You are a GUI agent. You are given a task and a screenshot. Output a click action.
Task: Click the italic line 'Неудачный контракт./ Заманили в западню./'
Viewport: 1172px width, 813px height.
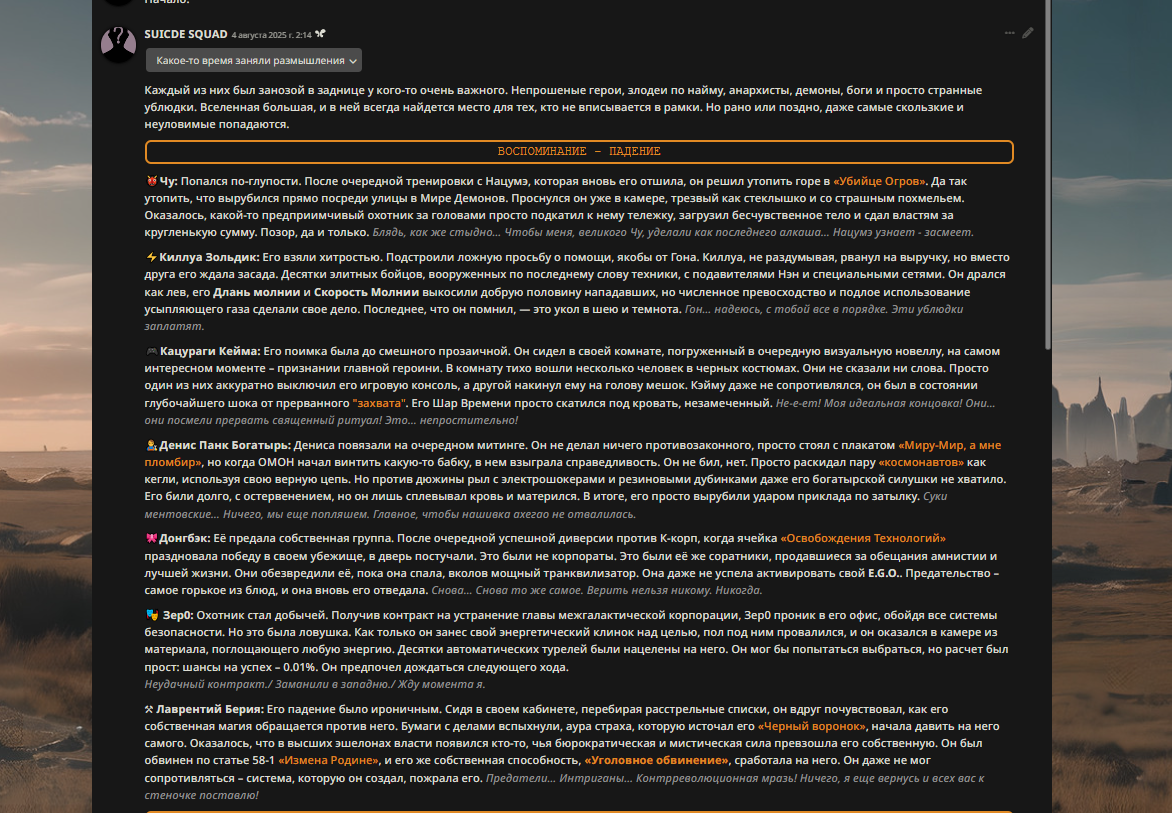[x=268, y=684]
